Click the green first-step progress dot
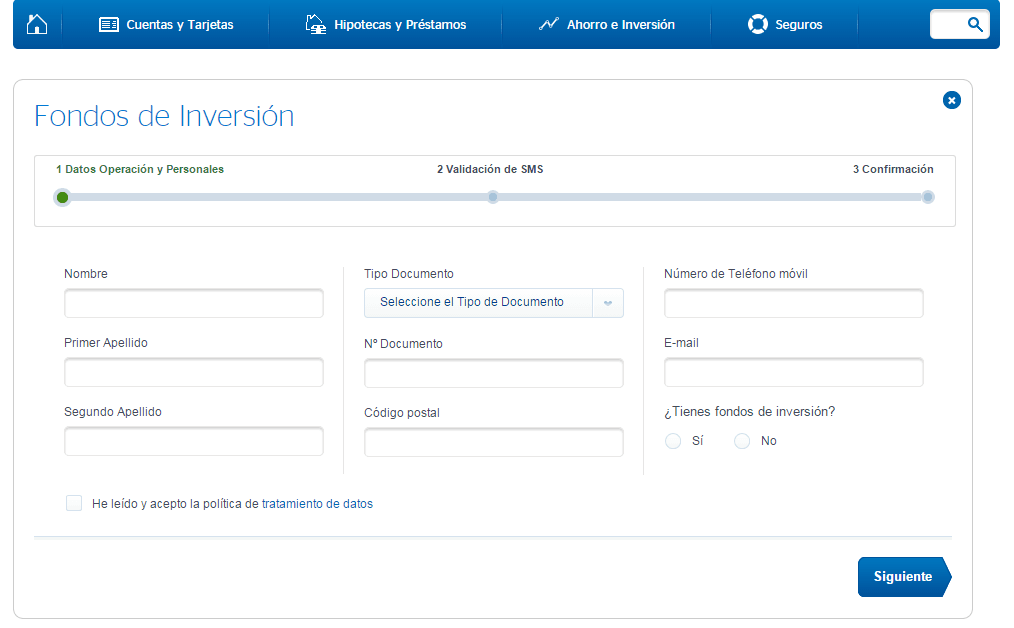Viewport: 1014px width, 628px height. [x=63, y=197]
